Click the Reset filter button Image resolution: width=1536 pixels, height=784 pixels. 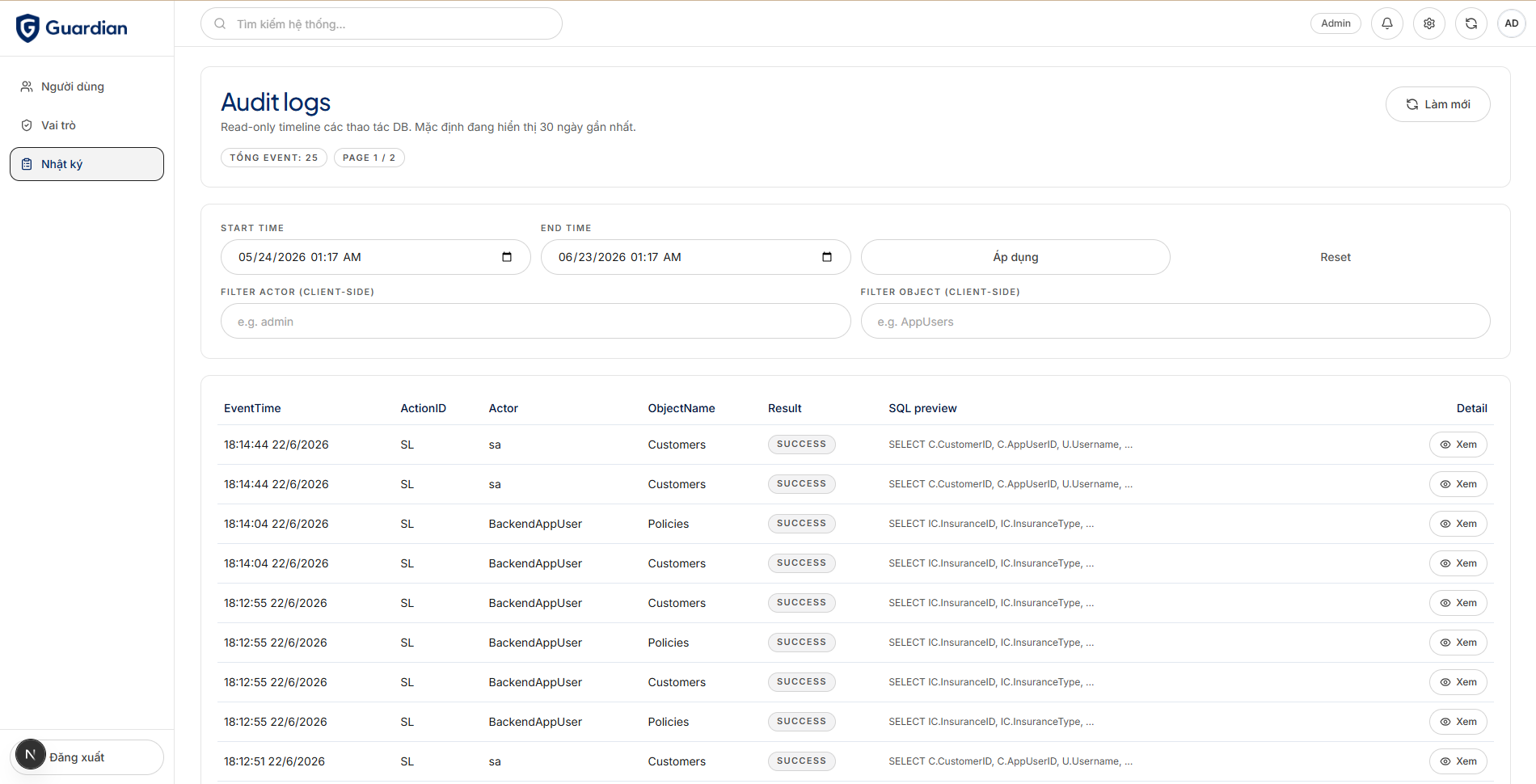[x=1336, y=257]
